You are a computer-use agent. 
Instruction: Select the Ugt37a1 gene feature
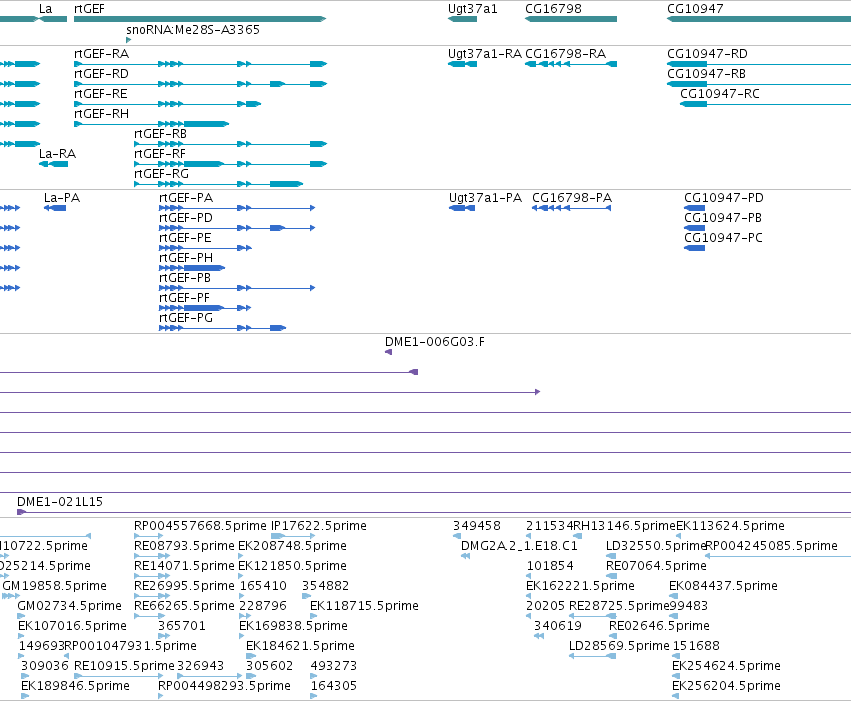pos(462,19)
